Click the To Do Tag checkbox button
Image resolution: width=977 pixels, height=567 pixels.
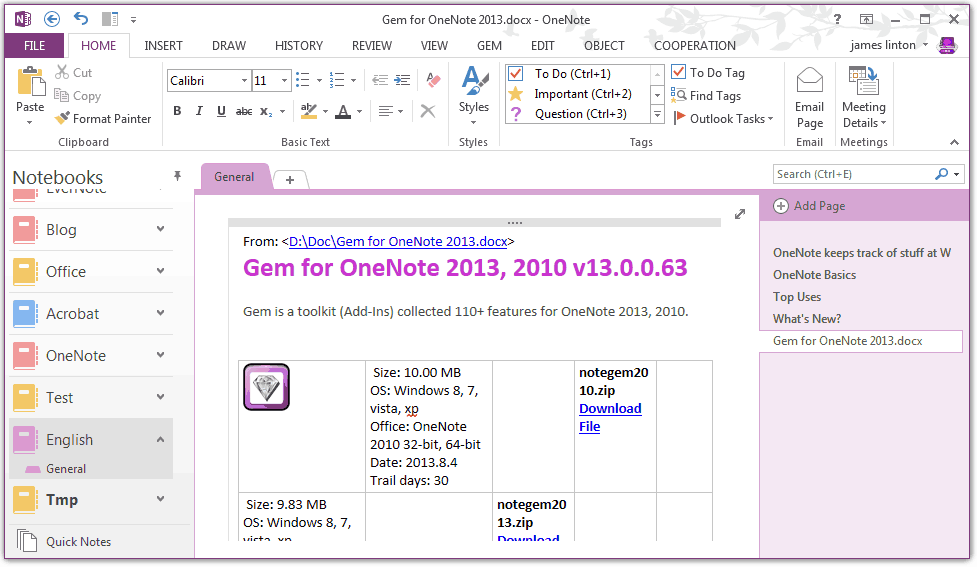tap(708, 72)
